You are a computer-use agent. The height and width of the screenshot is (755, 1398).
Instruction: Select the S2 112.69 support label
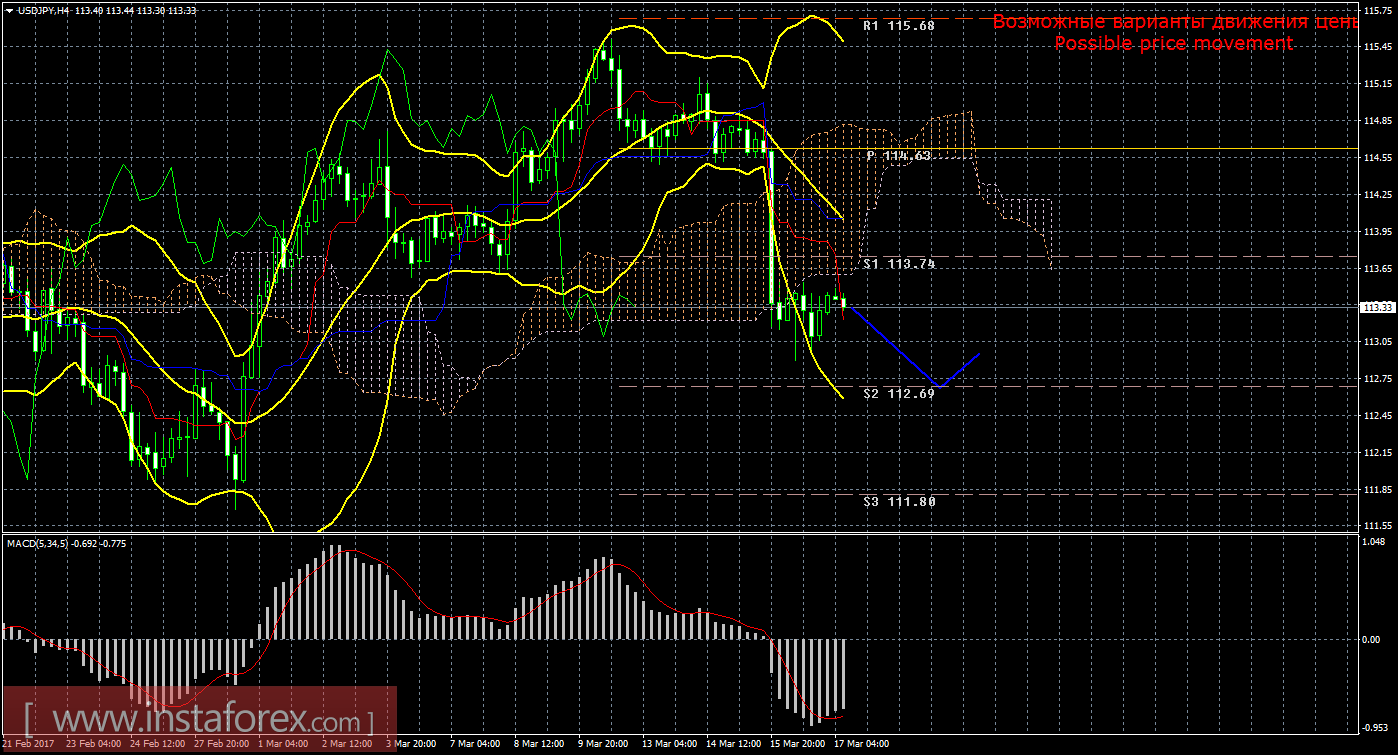click(898, 394)
